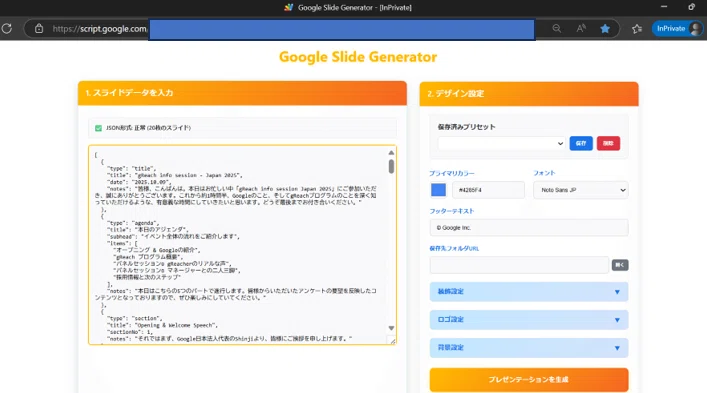Click the footer text field with © Google Inc.
Image resolution: width=707 pixels, height=393 pixels.
click(528, 228)
